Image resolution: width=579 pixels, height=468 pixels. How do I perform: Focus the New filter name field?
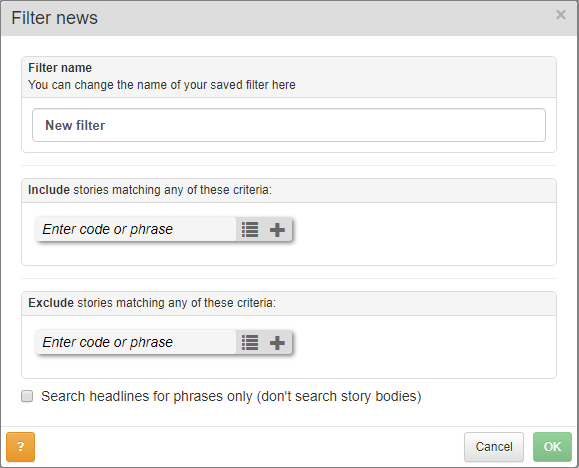[289, 125]
